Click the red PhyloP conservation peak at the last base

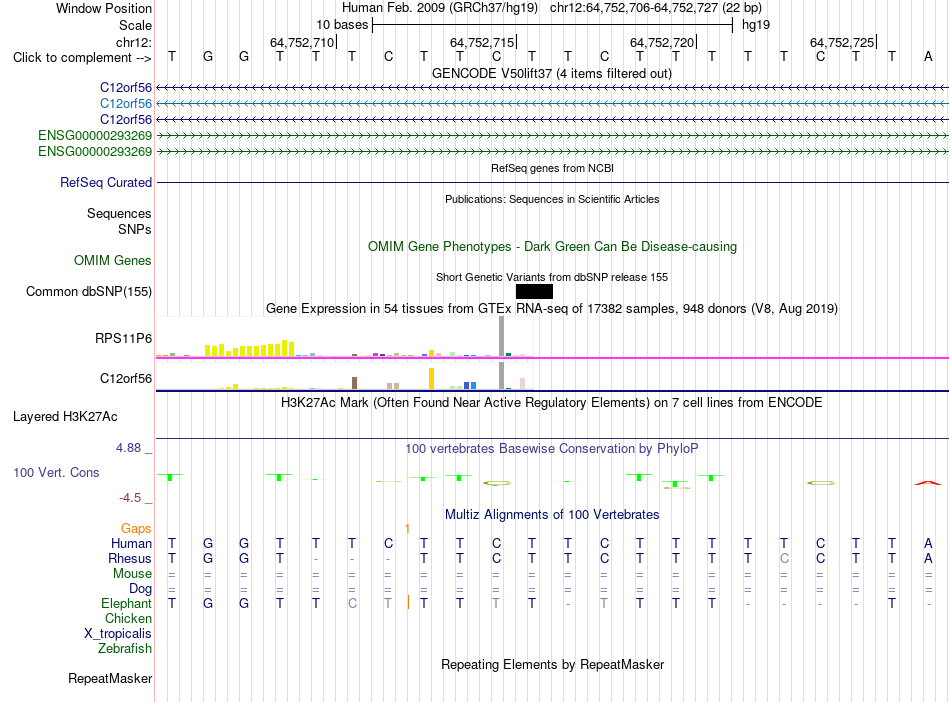pyautogui.click(x=928, y=483)
